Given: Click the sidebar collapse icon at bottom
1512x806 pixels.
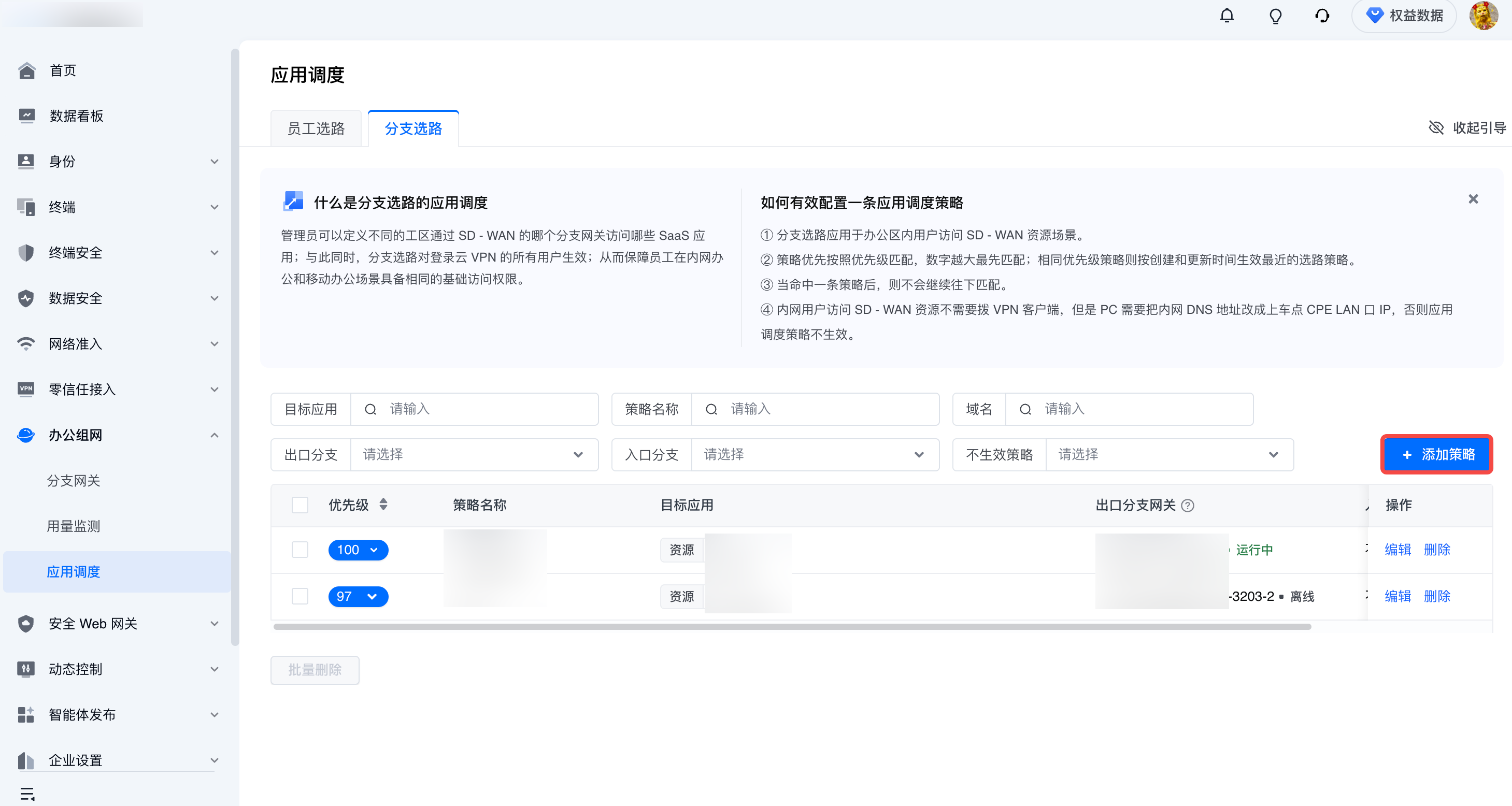Looking at the screenshot, I should 27,794.
